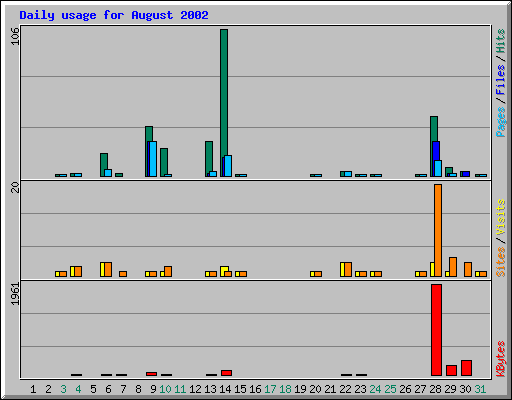The width and height of the screenshot is (512, 400).
Task: Click the chart title "Daily usage for August 2002"
Action: click(x=114, y=15)
